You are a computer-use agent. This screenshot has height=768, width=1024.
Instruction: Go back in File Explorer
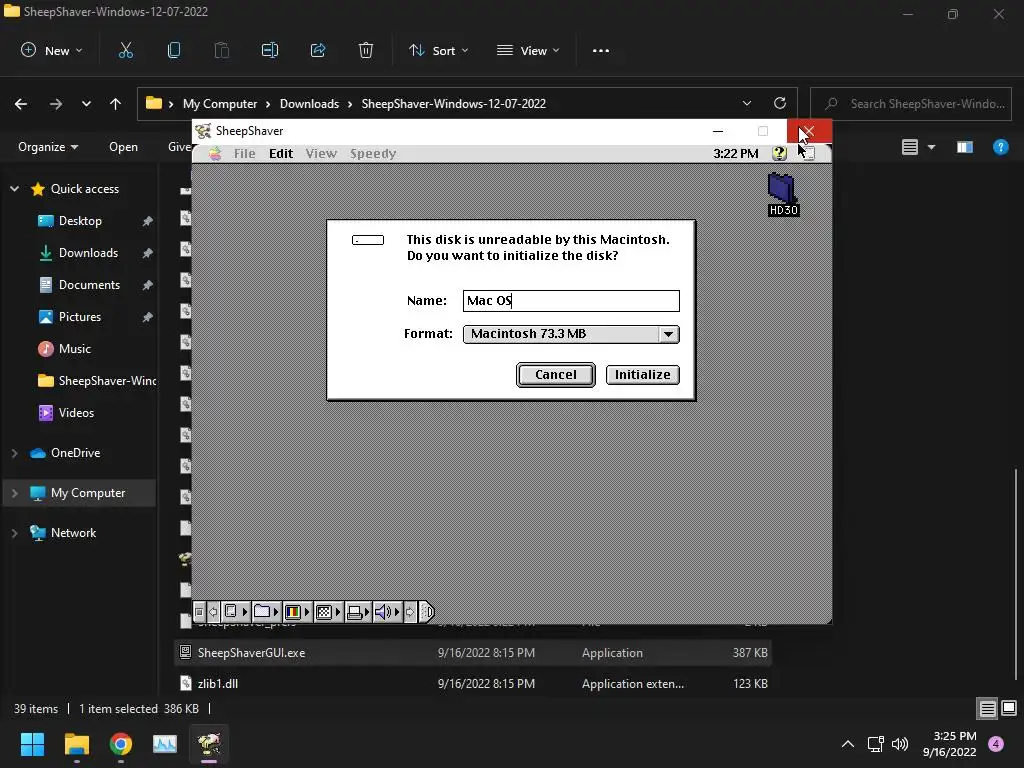[21, 104]
